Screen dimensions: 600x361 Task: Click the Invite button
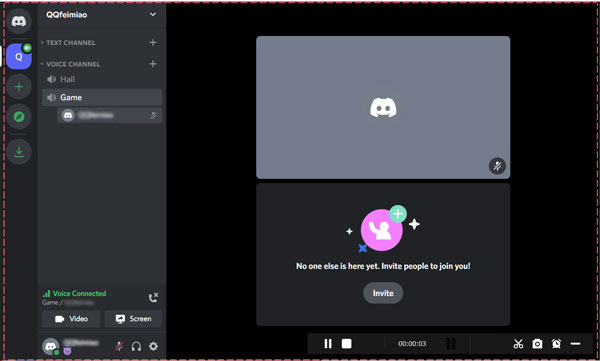383,293
